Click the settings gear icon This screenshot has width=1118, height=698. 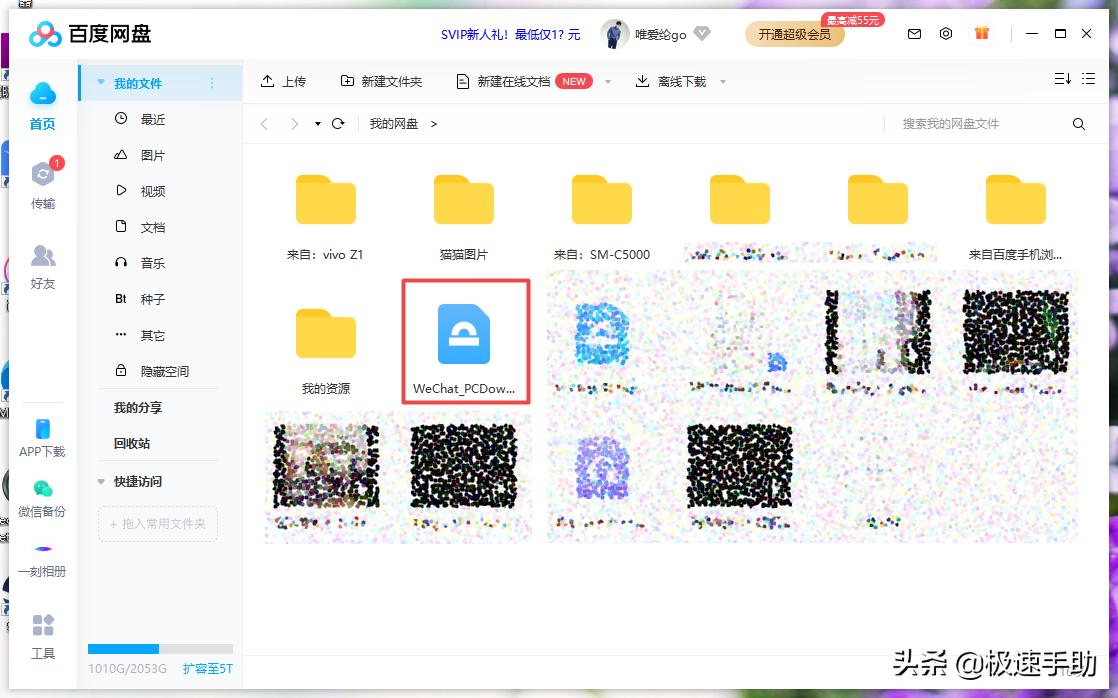946,33
